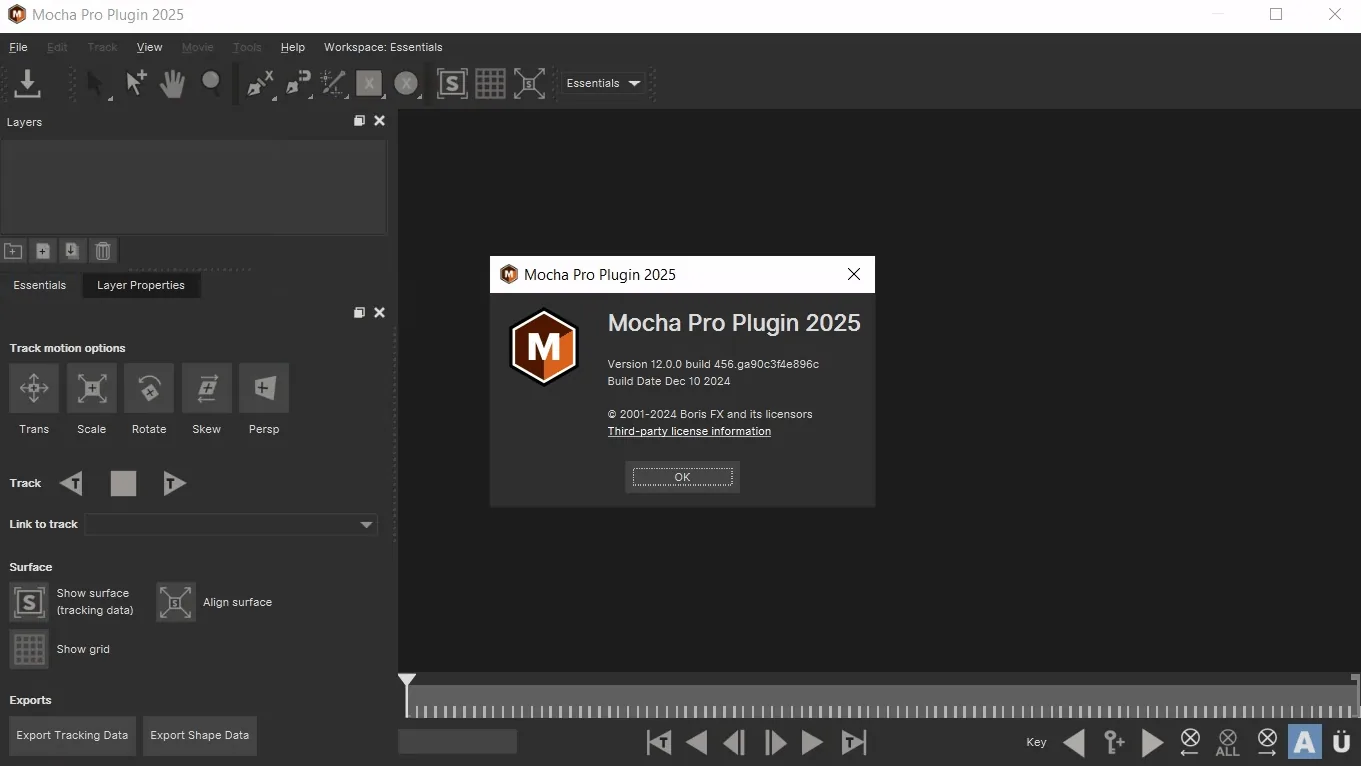Pick the Add Point selection tool
This screenshot has width=1361, height=766.
click(x=136, y=84)
